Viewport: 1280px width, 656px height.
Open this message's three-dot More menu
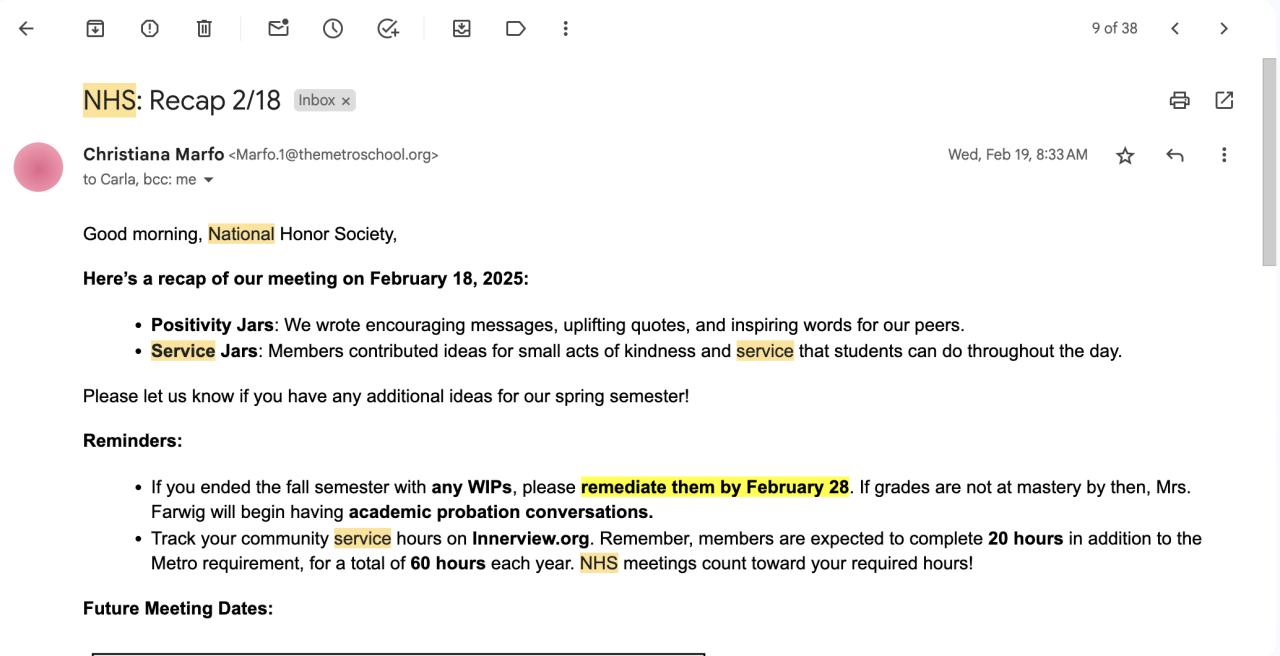point(1224,155)
